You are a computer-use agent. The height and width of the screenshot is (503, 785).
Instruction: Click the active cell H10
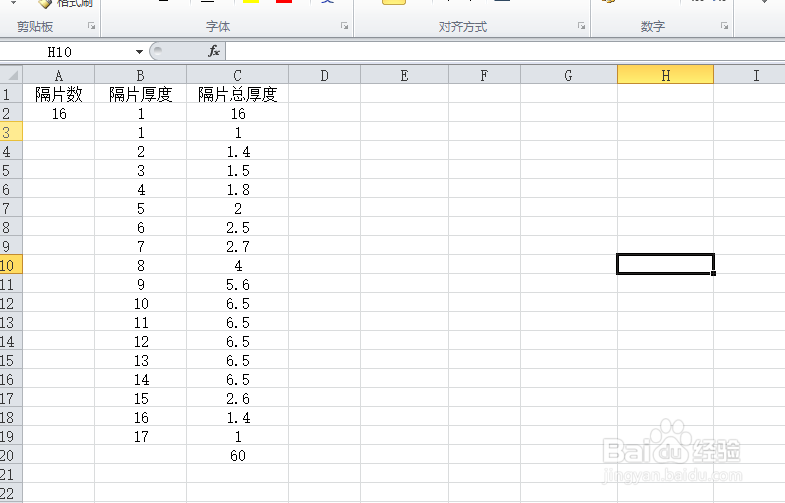coord(665,264)
